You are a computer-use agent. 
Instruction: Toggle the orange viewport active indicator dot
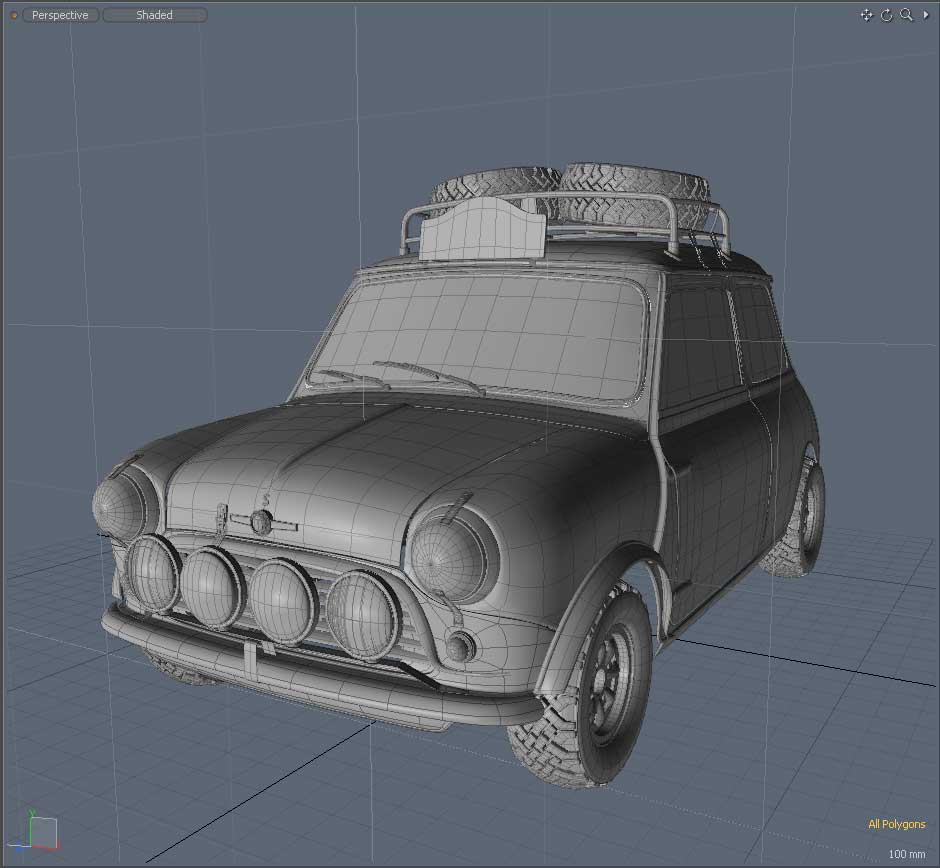(14, 15)
